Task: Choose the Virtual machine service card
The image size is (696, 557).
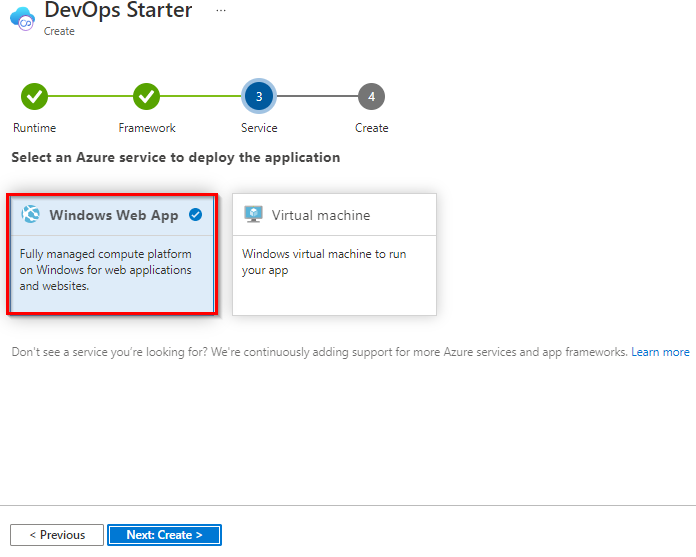Action: pyautogui.click(x=334, y=254)
